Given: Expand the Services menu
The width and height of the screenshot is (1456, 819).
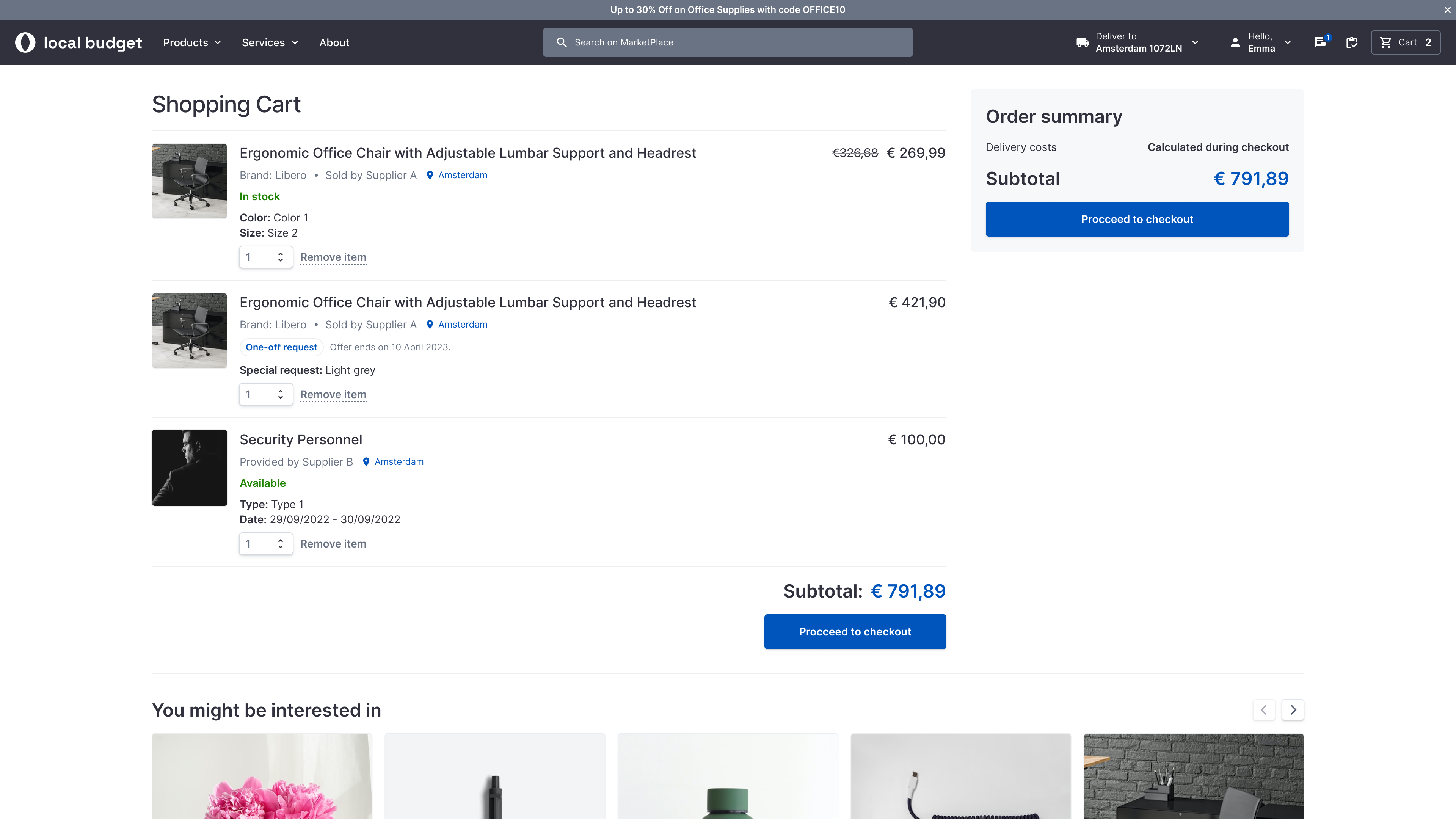Looking at the screenshot, I should [270, 42].
